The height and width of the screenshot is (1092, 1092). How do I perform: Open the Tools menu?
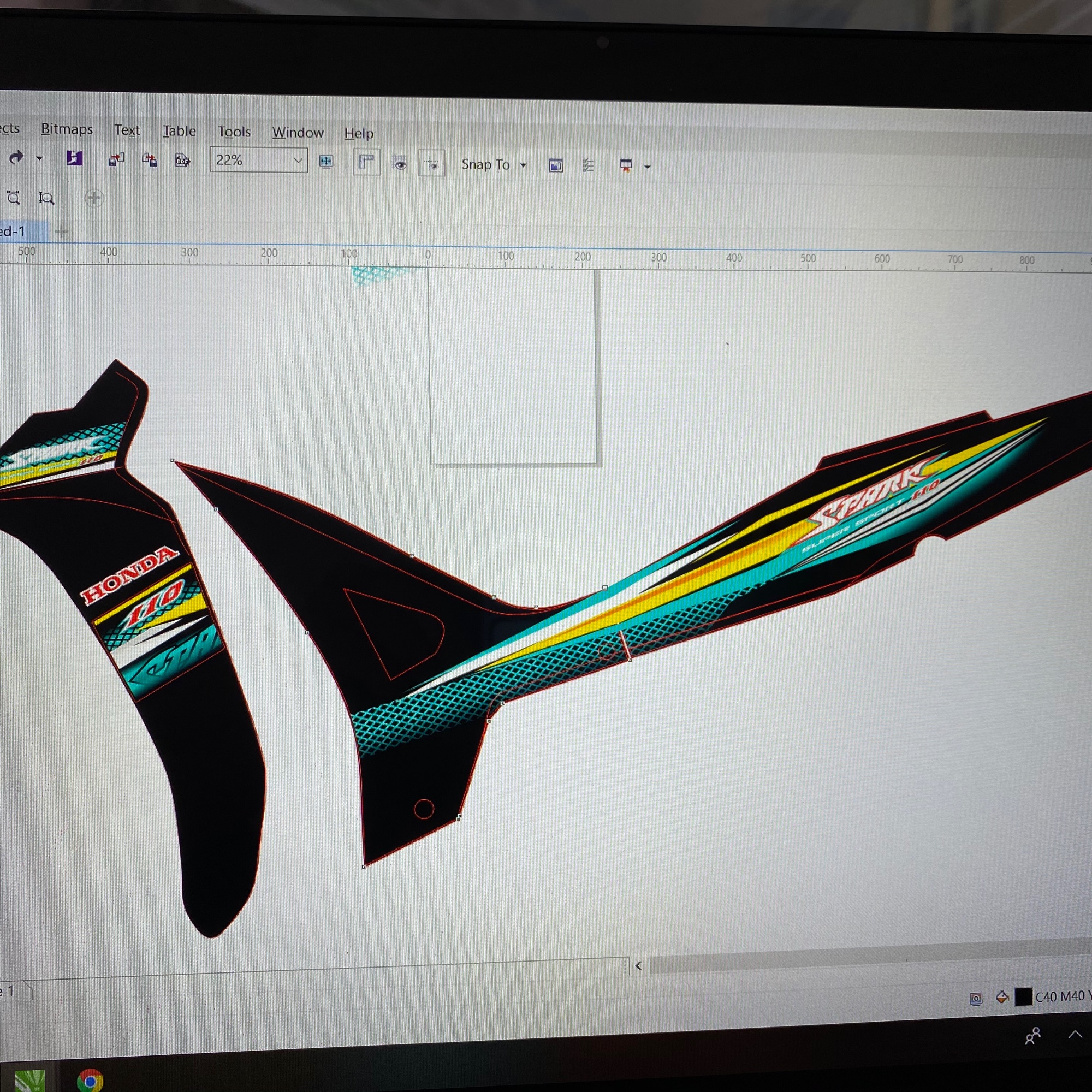point(235,132)
